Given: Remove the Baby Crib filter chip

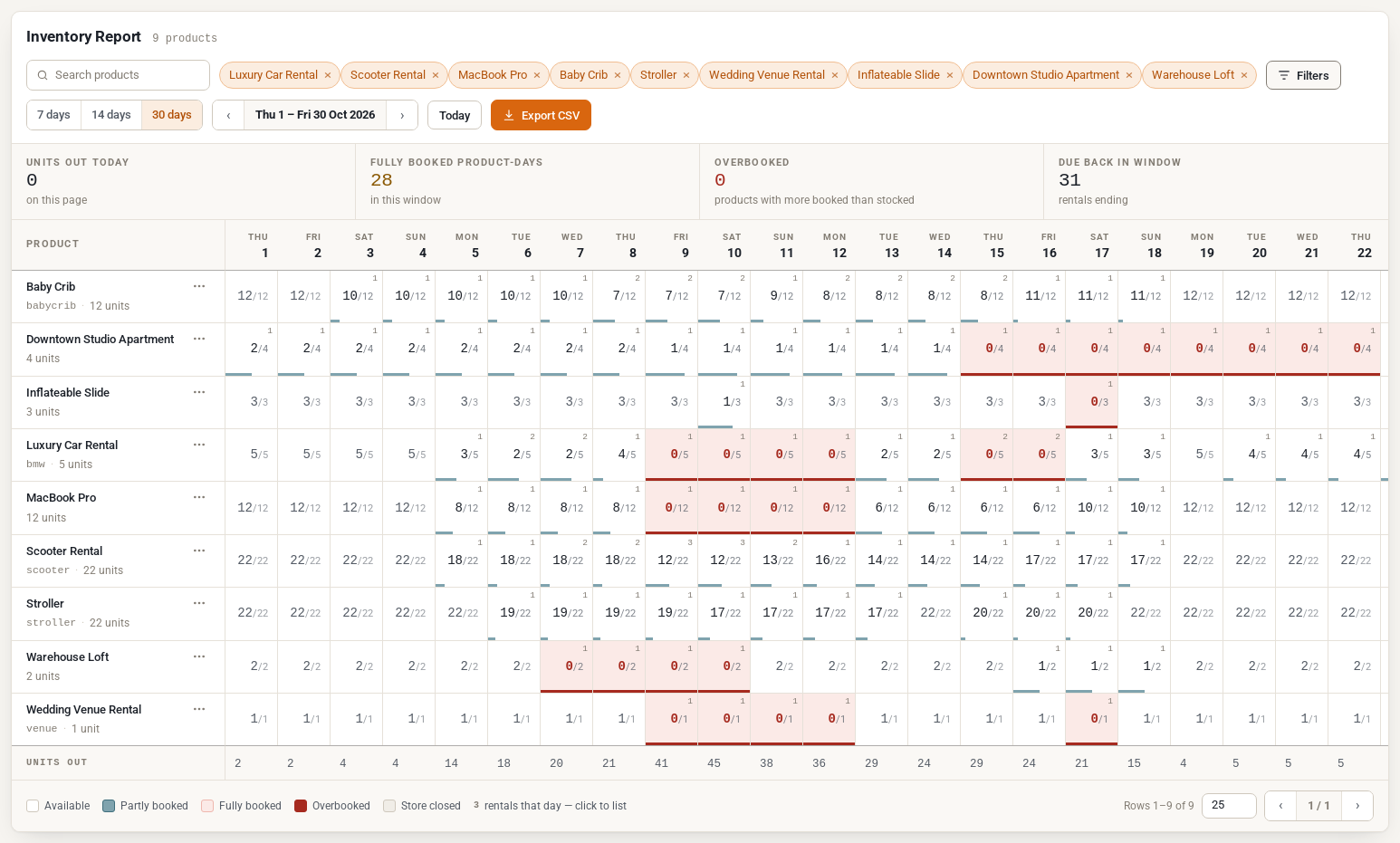Looking at the screenshot, I should [x=618, y=75].
